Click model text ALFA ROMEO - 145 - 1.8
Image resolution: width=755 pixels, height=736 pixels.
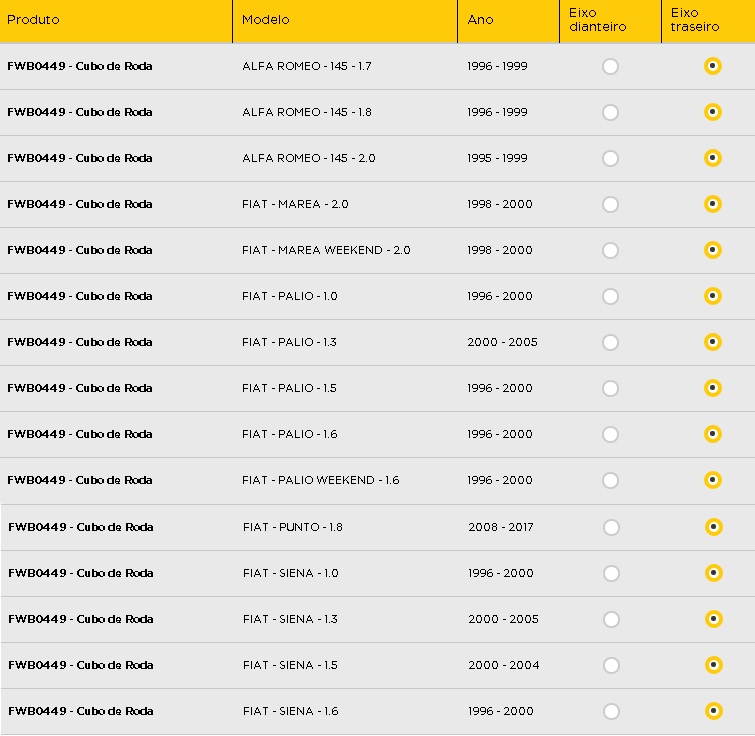tap(307, 112)
